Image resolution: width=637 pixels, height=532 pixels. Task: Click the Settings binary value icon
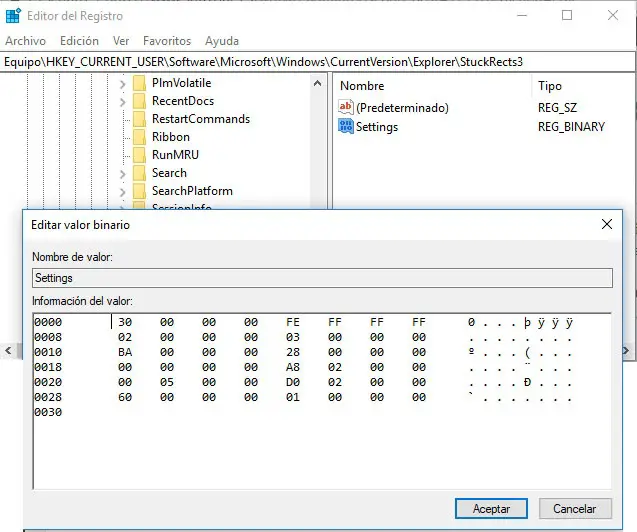click(x=346, y=126)
